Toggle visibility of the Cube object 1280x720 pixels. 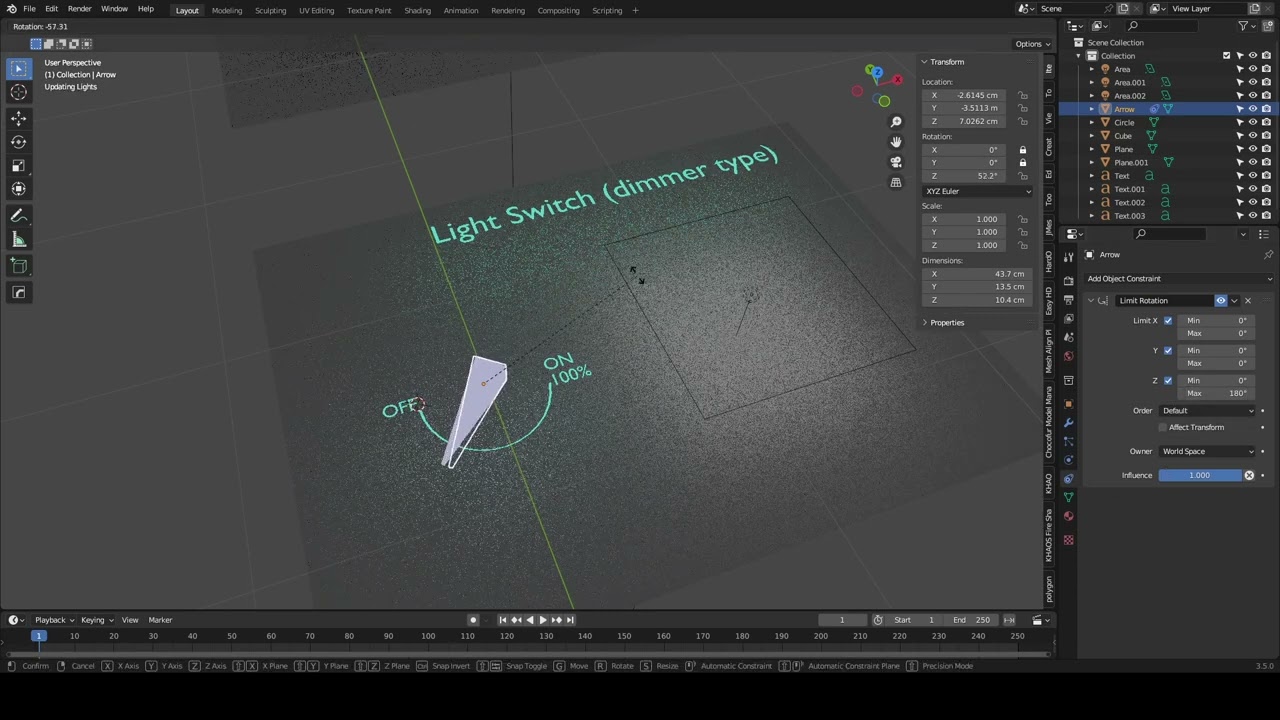1253,135
